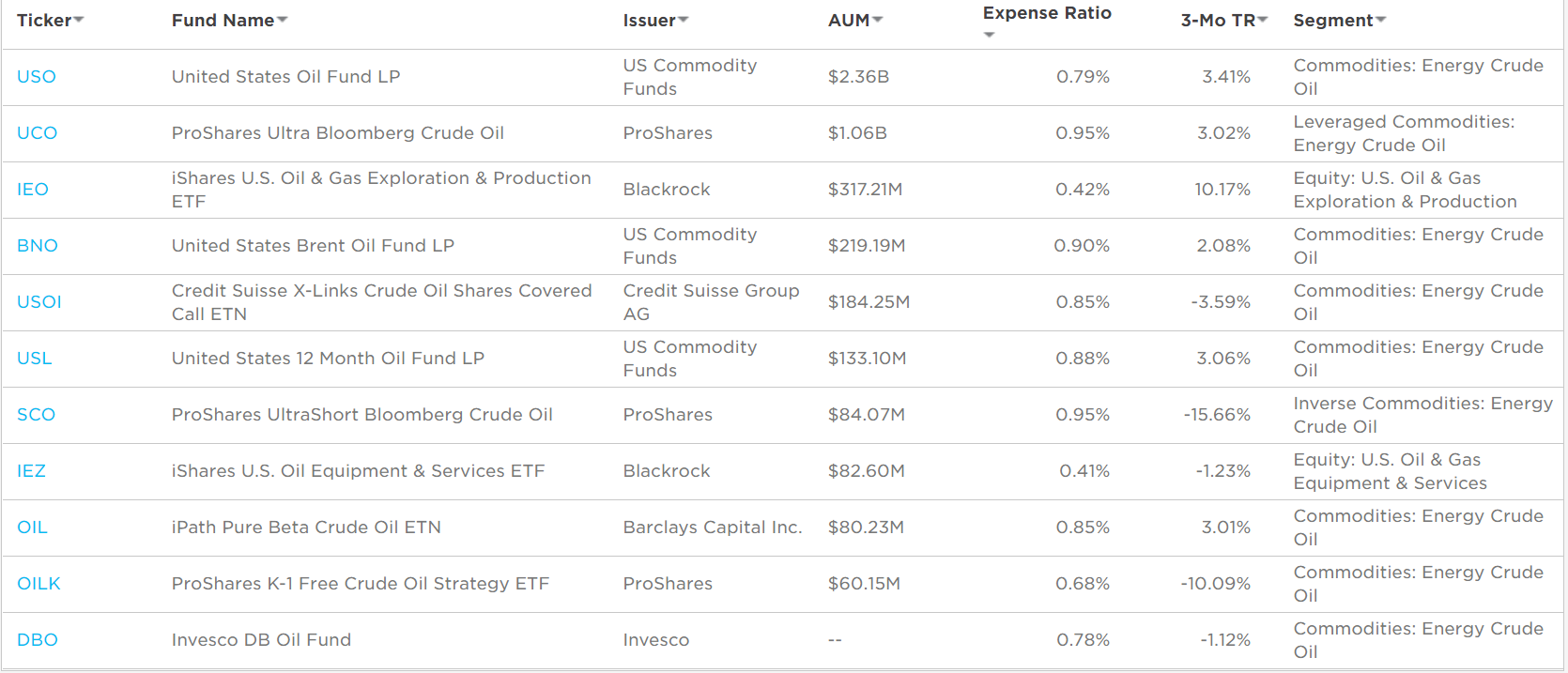Click the Expense Ratio sort arrow
1568x673 pixels.
(989, 36)
